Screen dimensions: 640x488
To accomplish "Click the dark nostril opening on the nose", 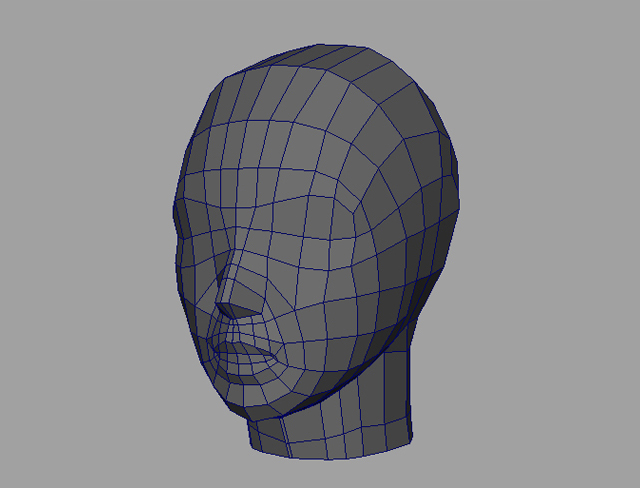I will [234, 311].
